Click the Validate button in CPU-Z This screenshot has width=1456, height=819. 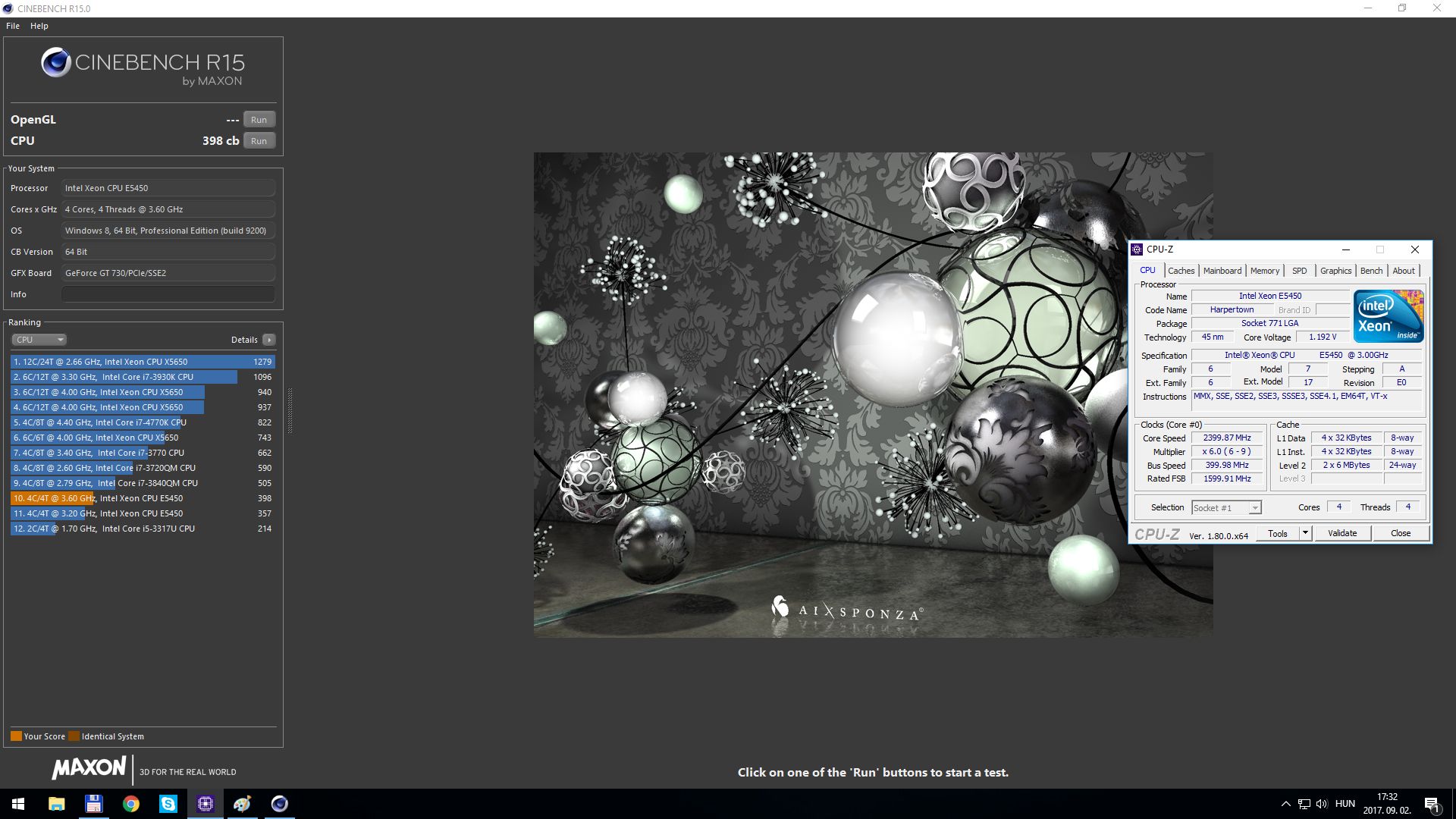(x=1342, y=534)
